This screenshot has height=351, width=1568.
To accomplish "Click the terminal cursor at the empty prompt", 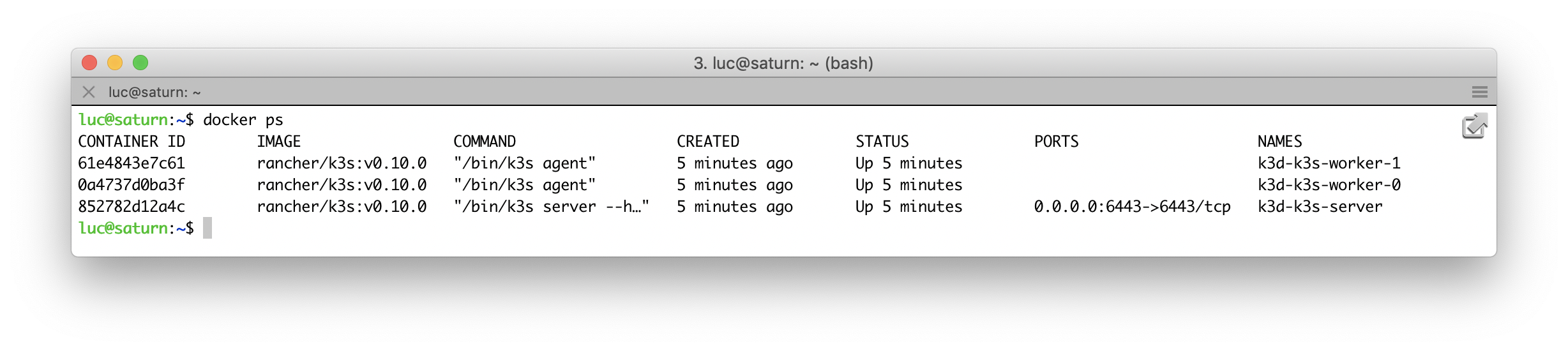I will (x=207, y=228).
